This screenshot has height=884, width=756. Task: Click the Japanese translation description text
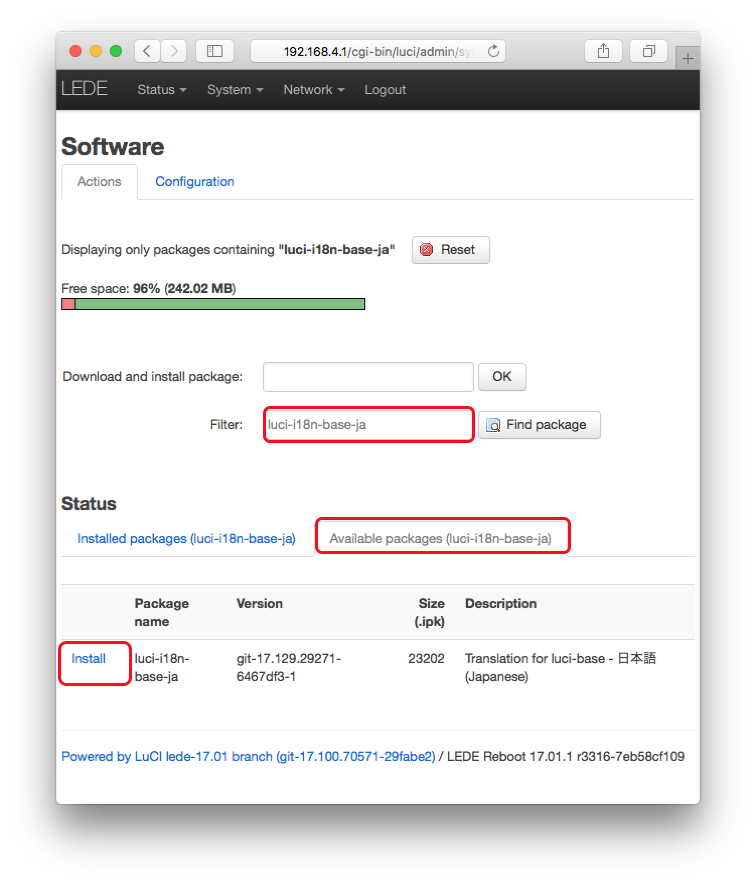560,668
